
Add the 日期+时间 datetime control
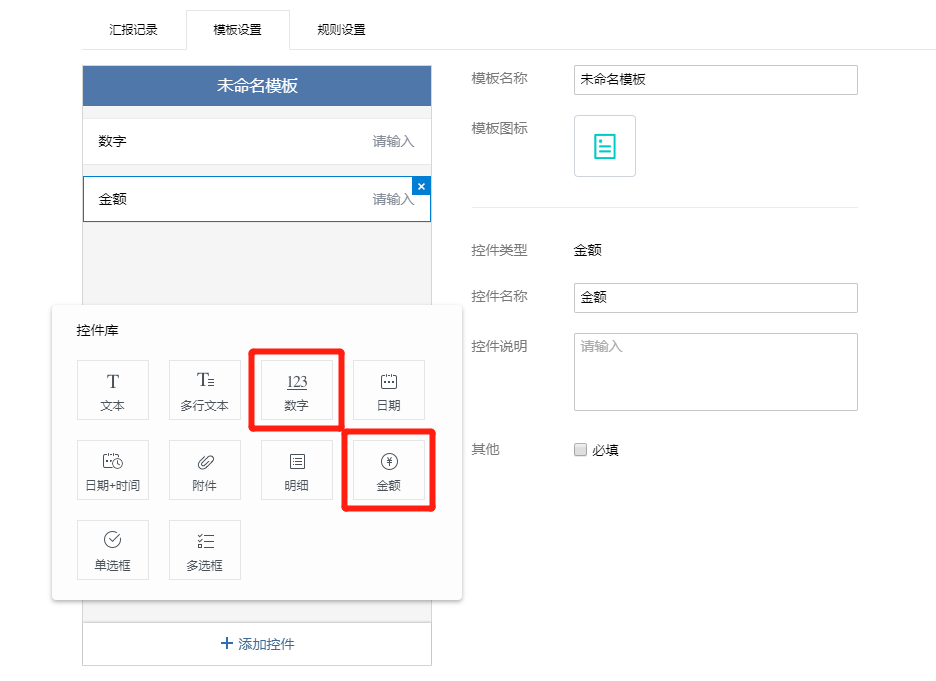point(113,470)
